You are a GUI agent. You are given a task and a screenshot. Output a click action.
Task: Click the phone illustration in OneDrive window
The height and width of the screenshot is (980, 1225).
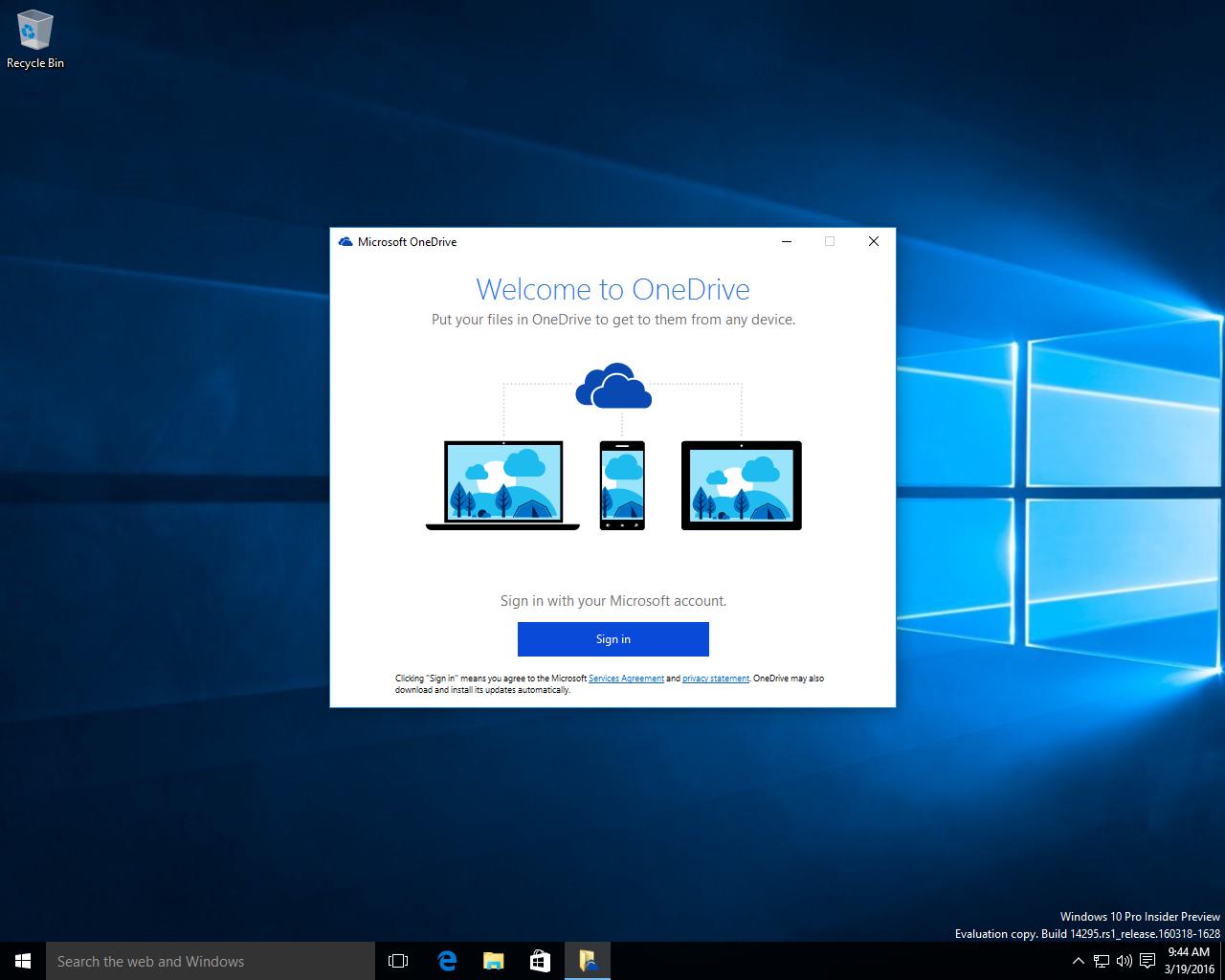(x=622, y=485)
